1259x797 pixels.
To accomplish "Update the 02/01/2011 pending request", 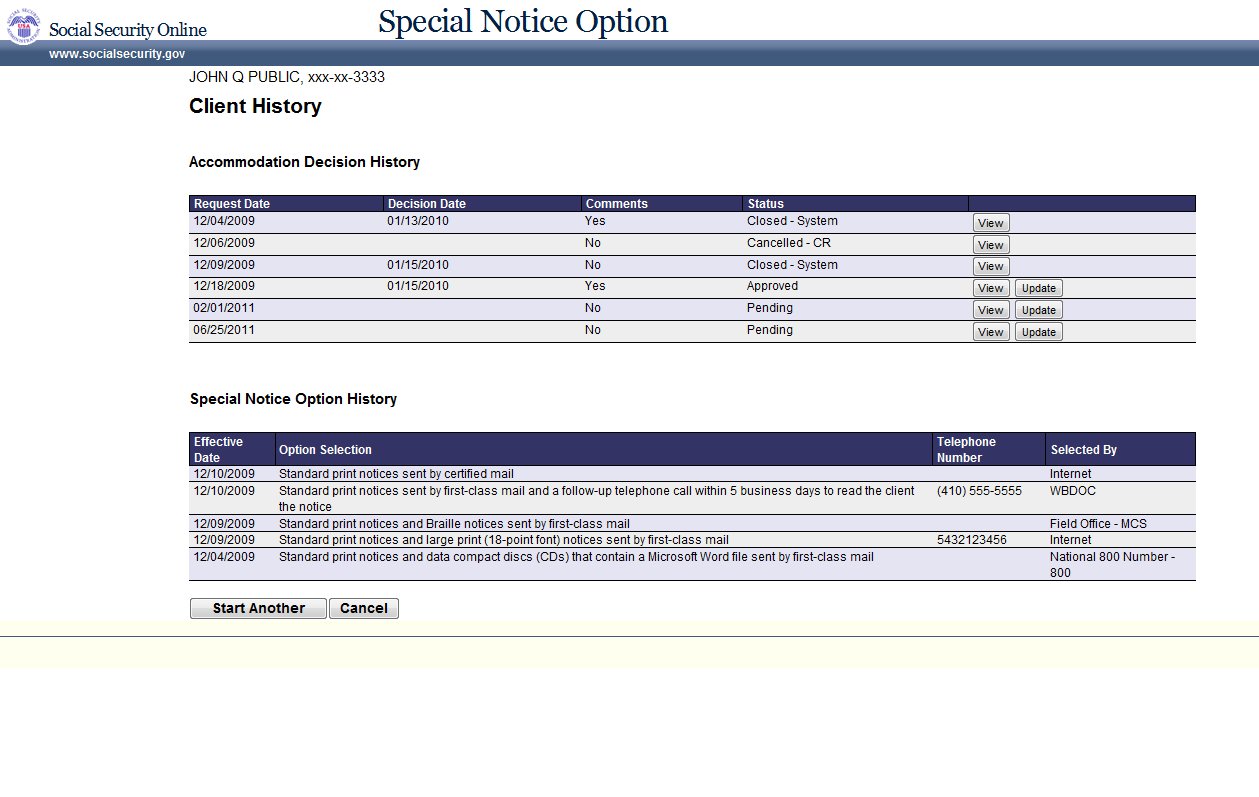I will coord(1039,310).
